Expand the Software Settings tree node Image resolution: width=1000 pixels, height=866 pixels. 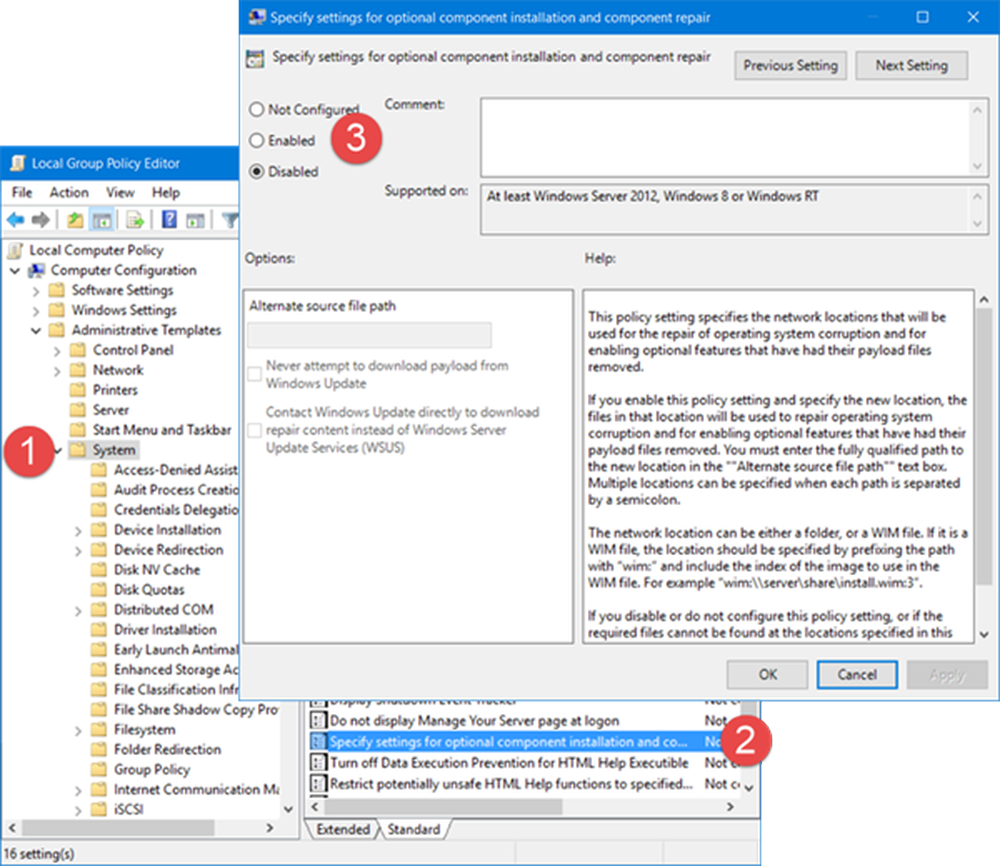(37, 290)
